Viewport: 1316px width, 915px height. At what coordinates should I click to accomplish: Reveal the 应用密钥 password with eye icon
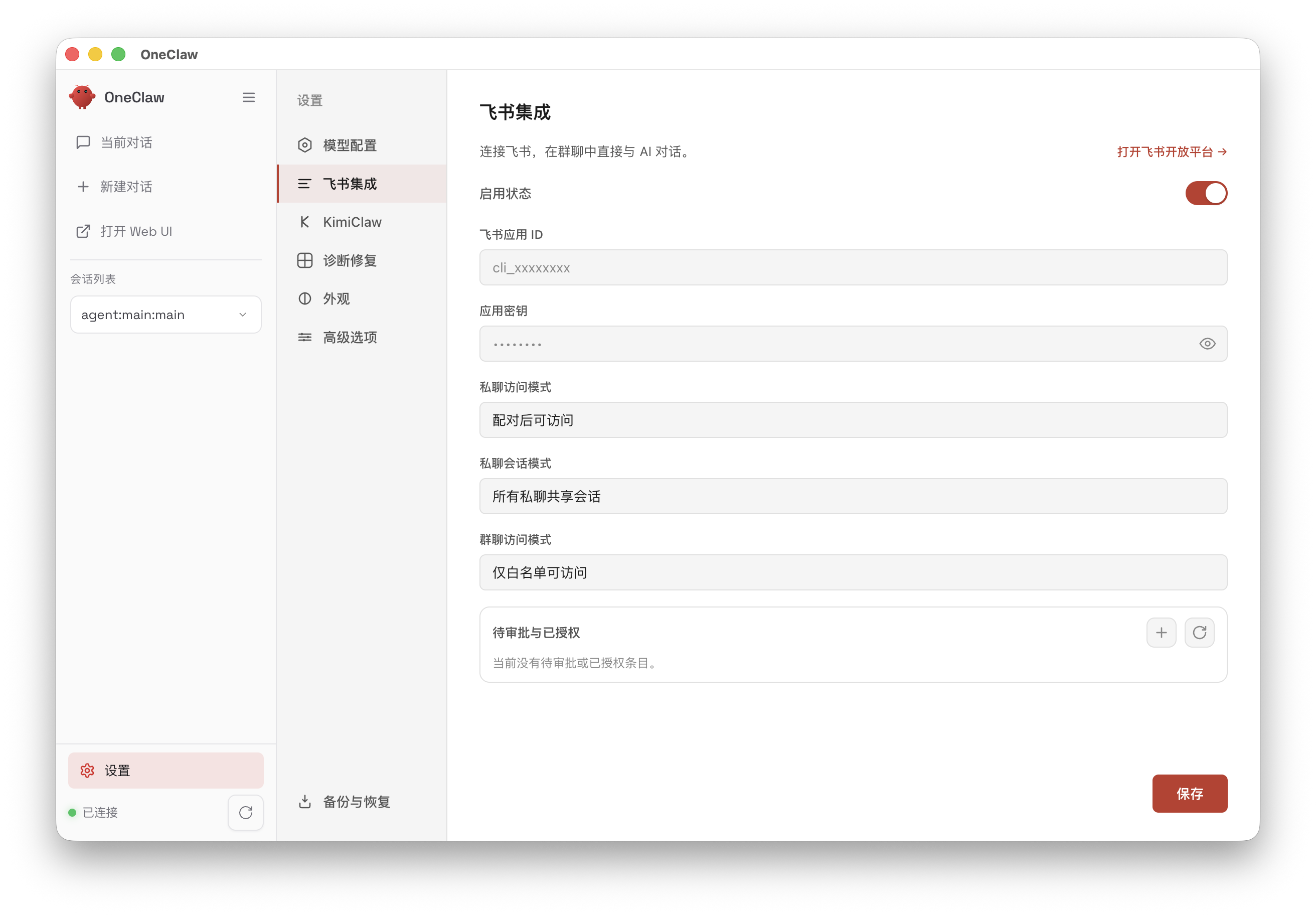tap(1207, 344)
